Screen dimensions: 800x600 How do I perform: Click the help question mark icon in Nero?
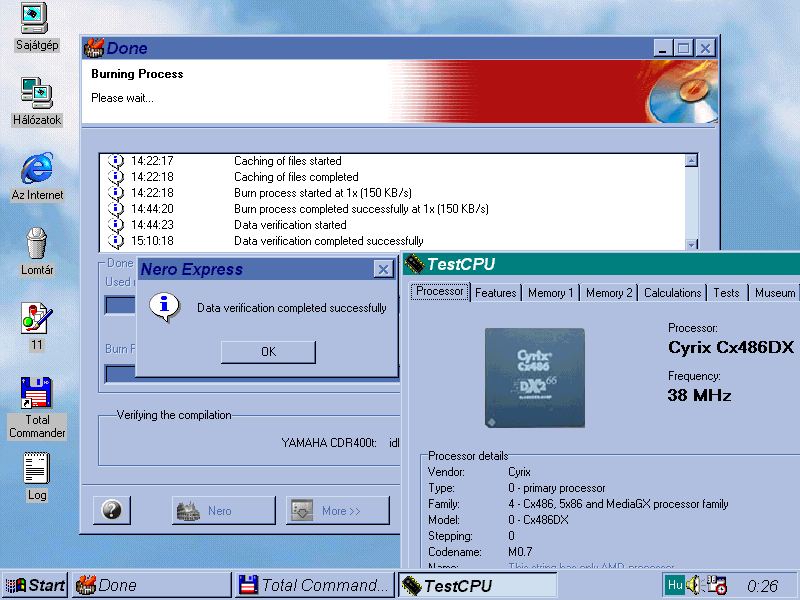point(112,510)
